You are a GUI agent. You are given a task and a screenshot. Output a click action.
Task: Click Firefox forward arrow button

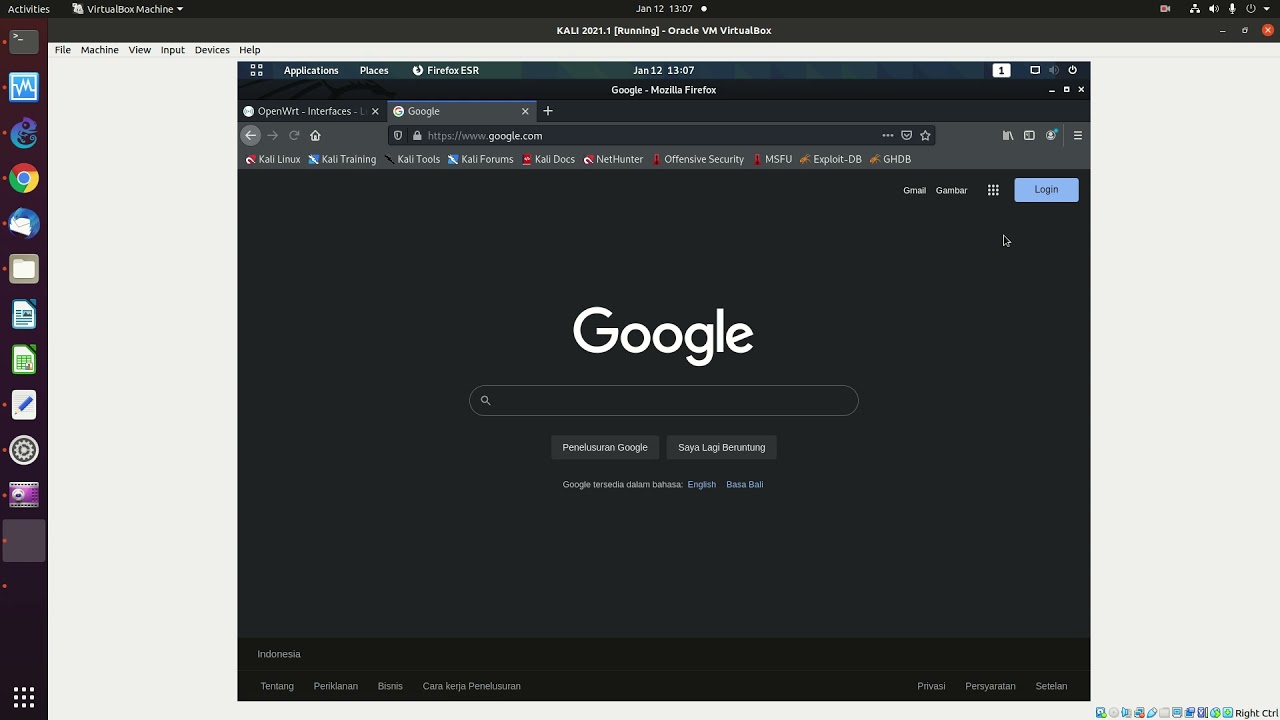272,135
